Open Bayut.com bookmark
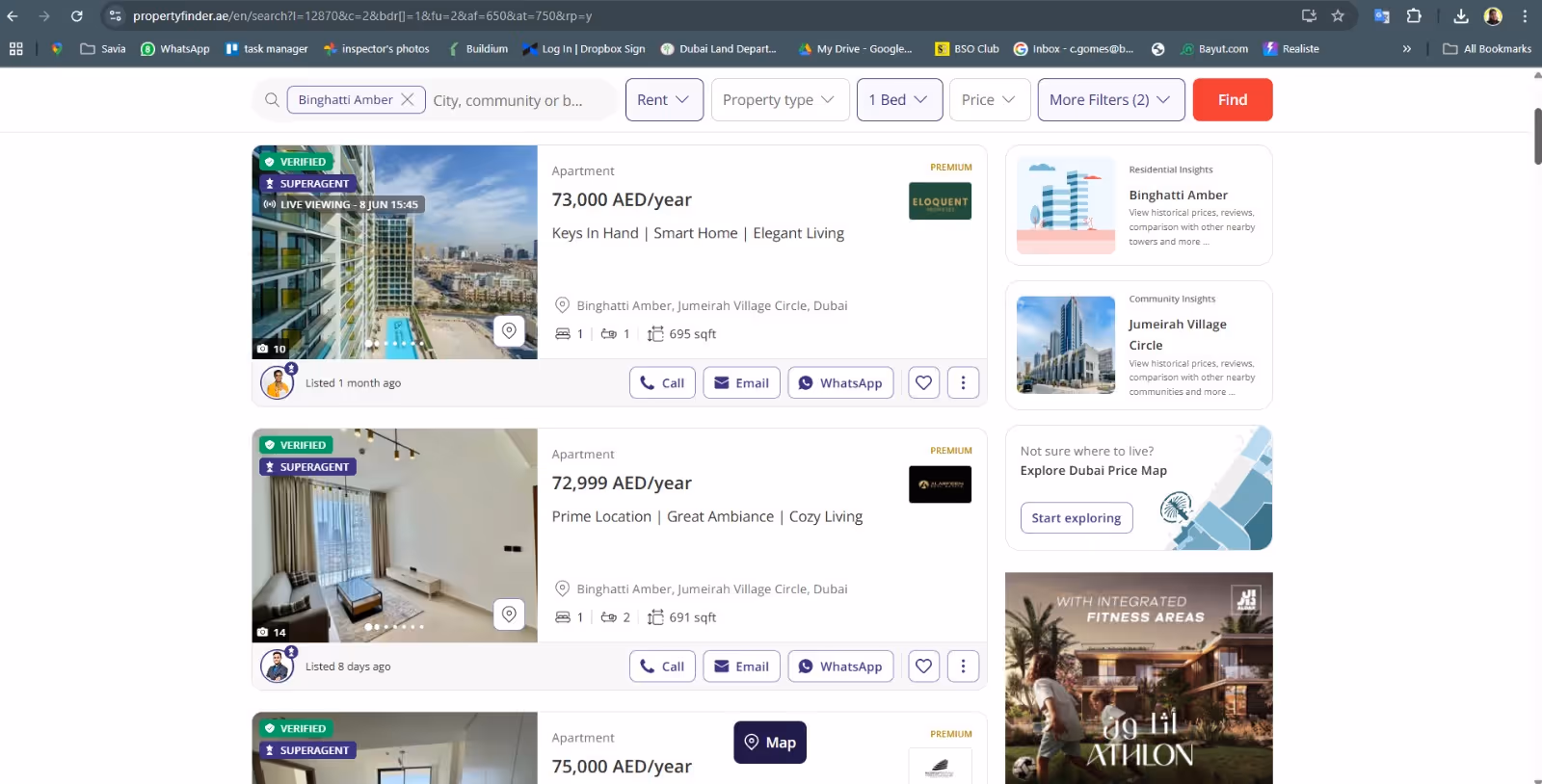Screen dimensions: 1542x784 pyautogui.click(x=1213, y=48)
